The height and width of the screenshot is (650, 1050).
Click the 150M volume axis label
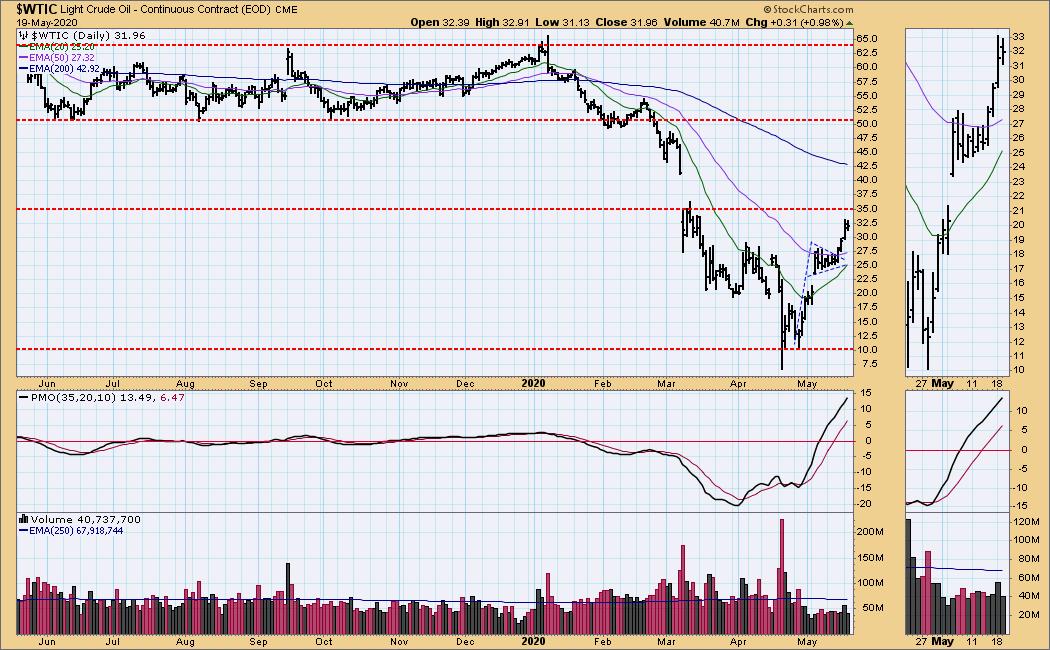tap(869, 558)
